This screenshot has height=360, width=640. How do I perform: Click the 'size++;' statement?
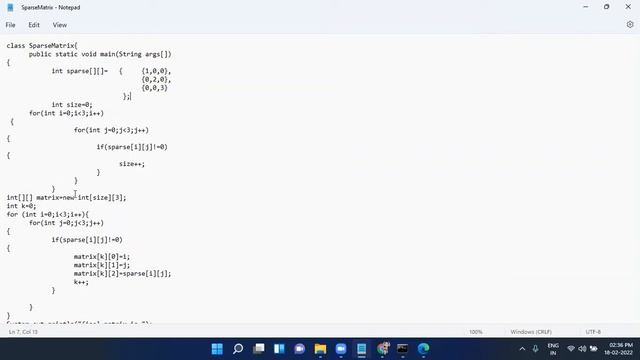[132, 164]
